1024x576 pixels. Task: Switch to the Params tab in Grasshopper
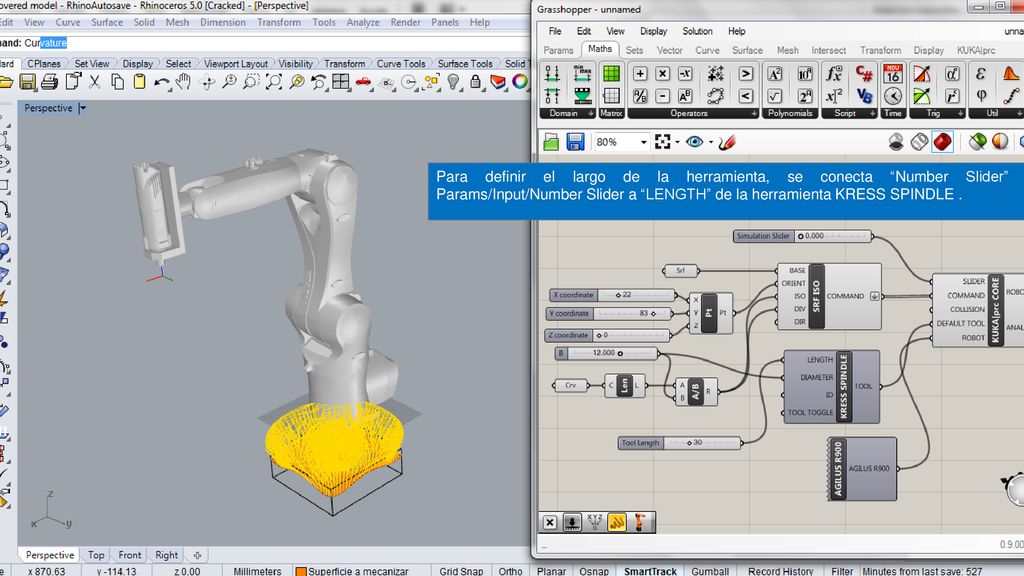pos(558,50)
